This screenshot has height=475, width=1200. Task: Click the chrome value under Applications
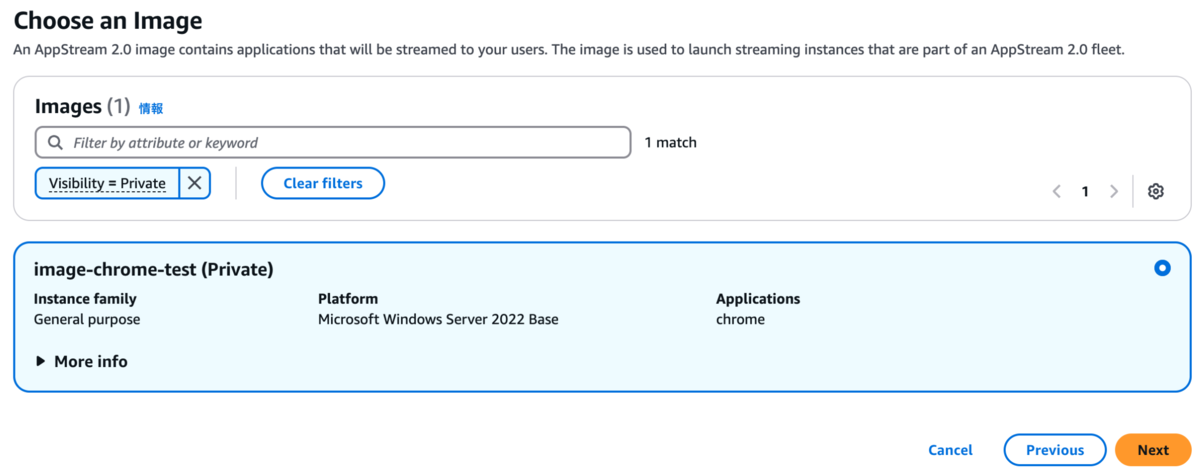(740, 320)
